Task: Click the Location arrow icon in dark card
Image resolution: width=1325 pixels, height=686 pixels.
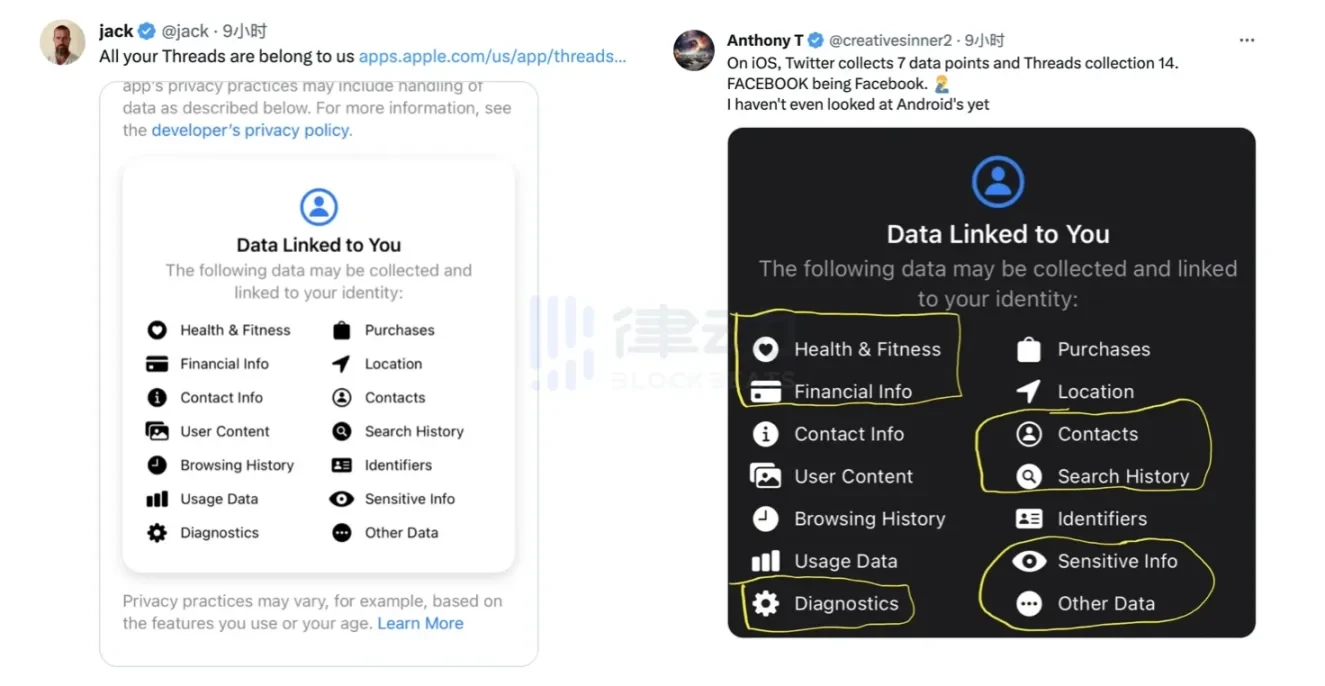Action: (x=1029, y=392)
